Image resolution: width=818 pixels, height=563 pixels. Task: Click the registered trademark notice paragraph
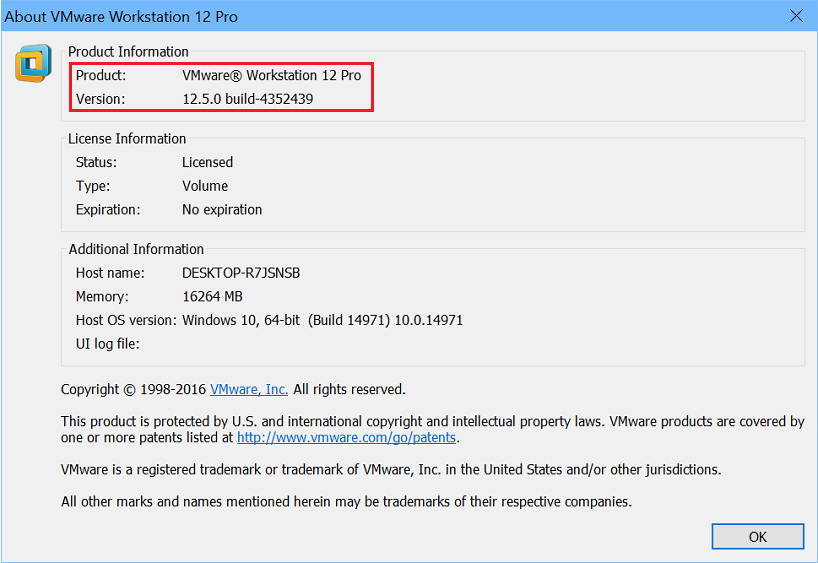pyautogui.click(x=390, y=470)
